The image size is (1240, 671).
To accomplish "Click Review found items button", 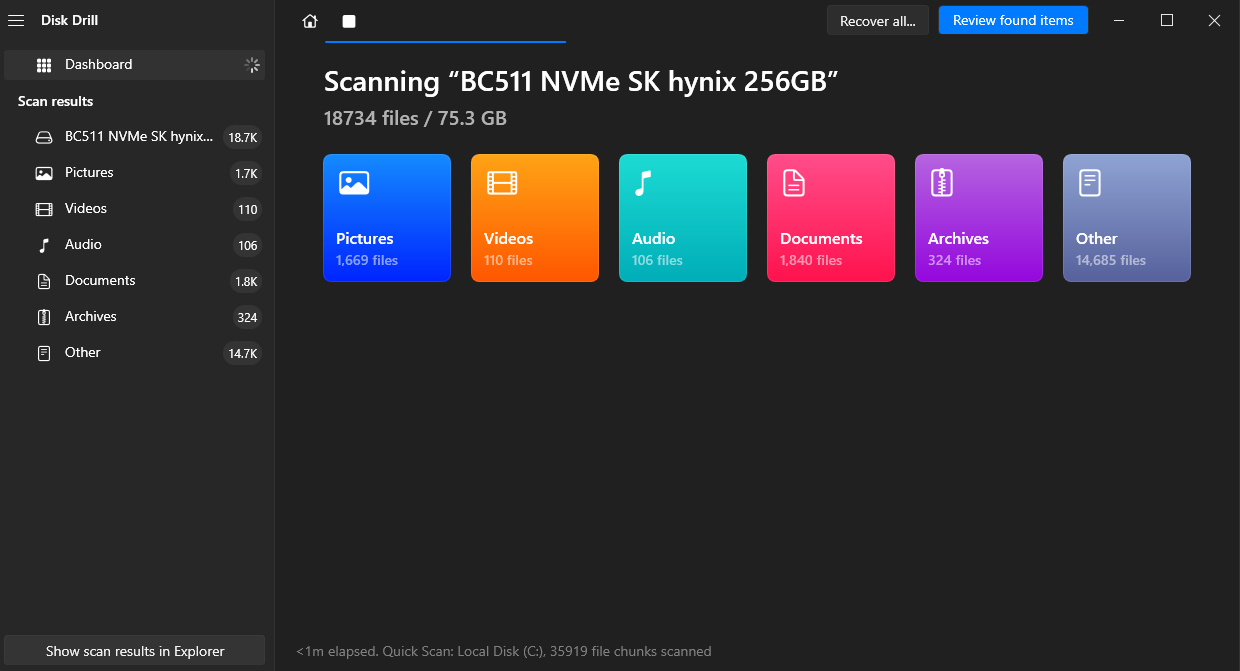I will [1013, 20].
